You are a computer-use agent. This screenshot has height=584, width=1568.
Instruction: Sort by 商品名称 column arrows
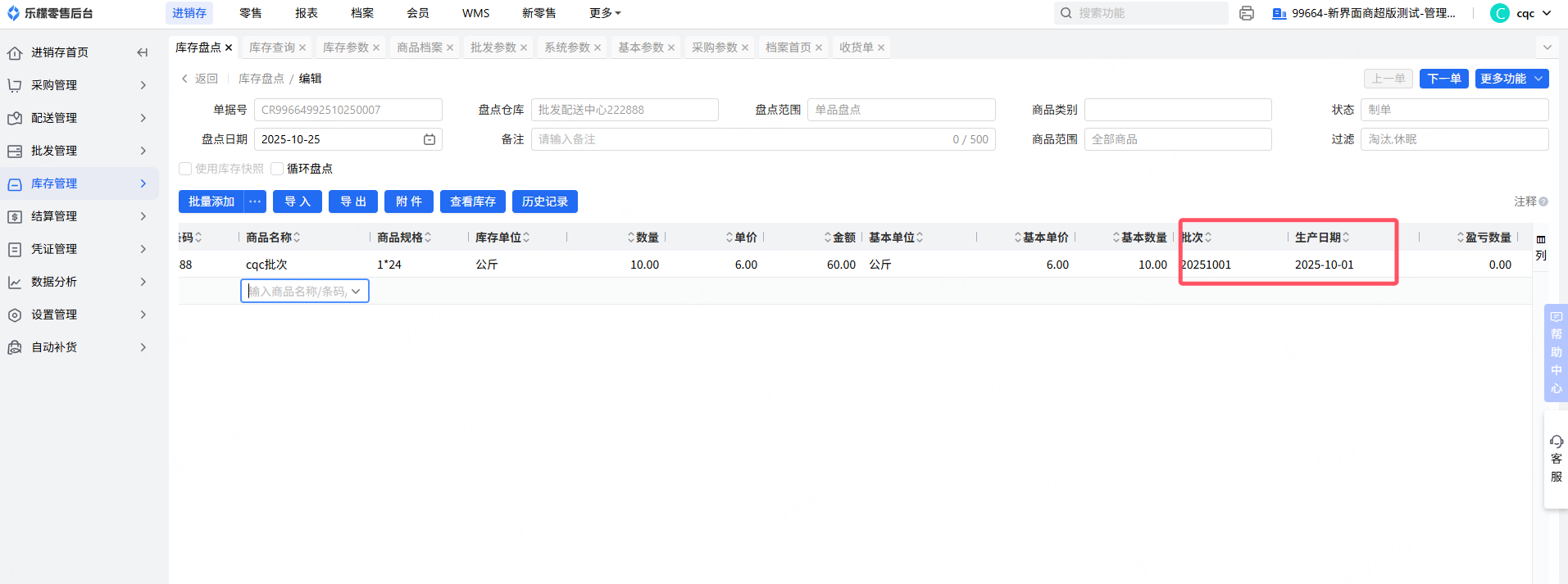tap(297, 238)
